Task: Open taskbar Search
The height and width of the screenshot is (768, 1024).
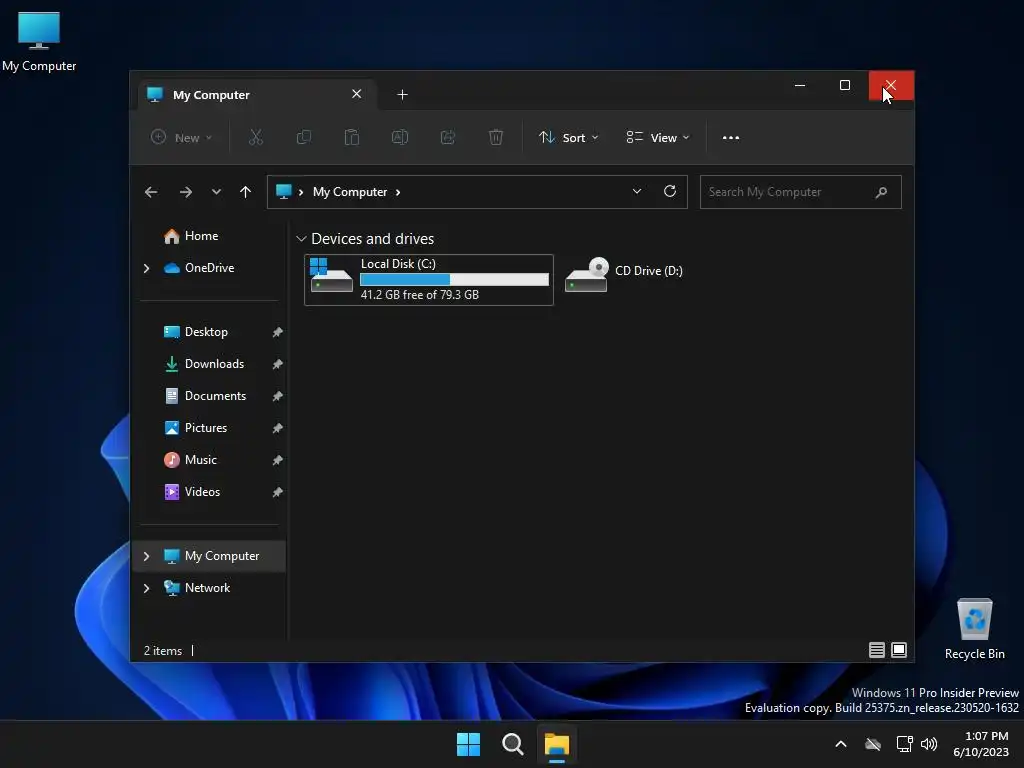Action: pyautogui.click(x=513, y=744)
